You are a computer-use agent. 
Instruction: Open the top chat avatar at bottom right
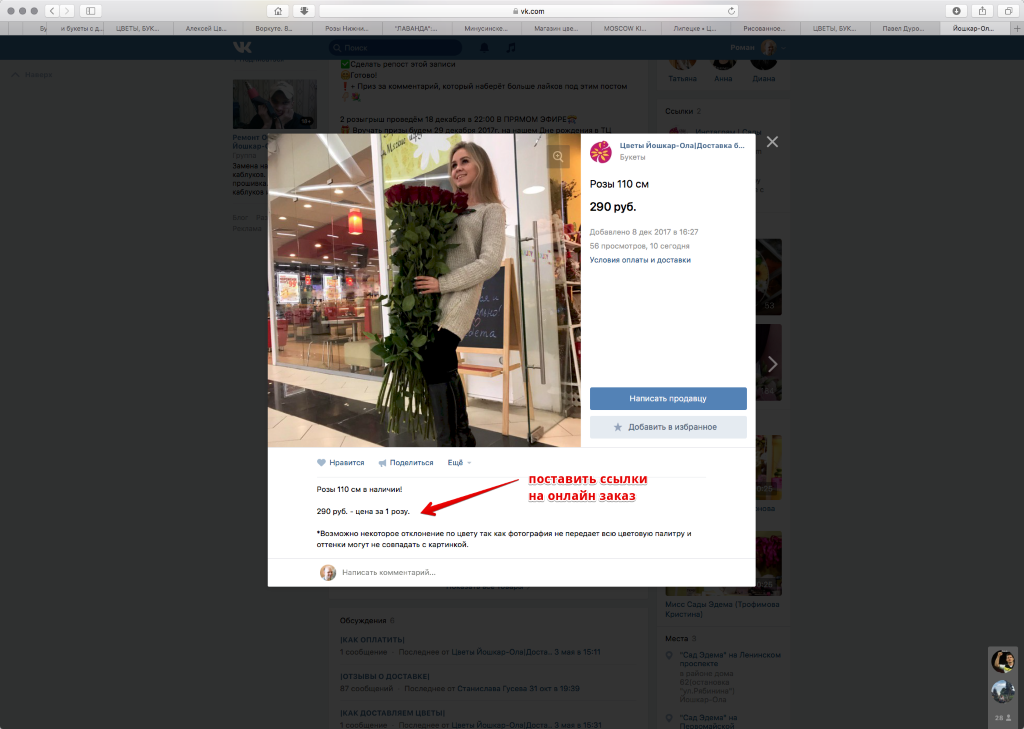1002,661
